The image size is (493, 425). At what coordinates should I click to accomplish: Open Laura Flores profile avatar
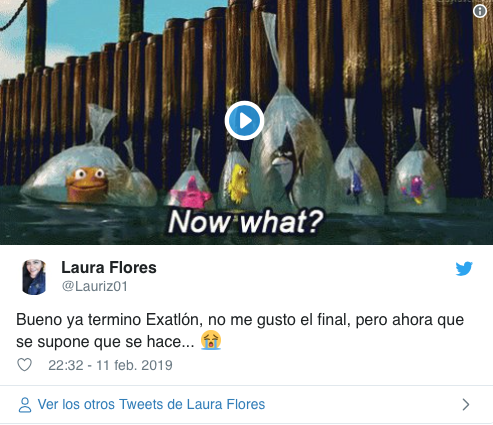34,277
